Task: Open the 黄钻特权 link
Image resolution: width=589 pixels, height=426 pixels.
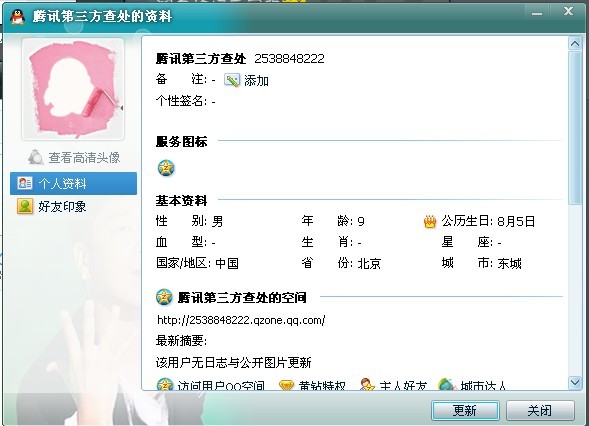Action: (322, 385)
